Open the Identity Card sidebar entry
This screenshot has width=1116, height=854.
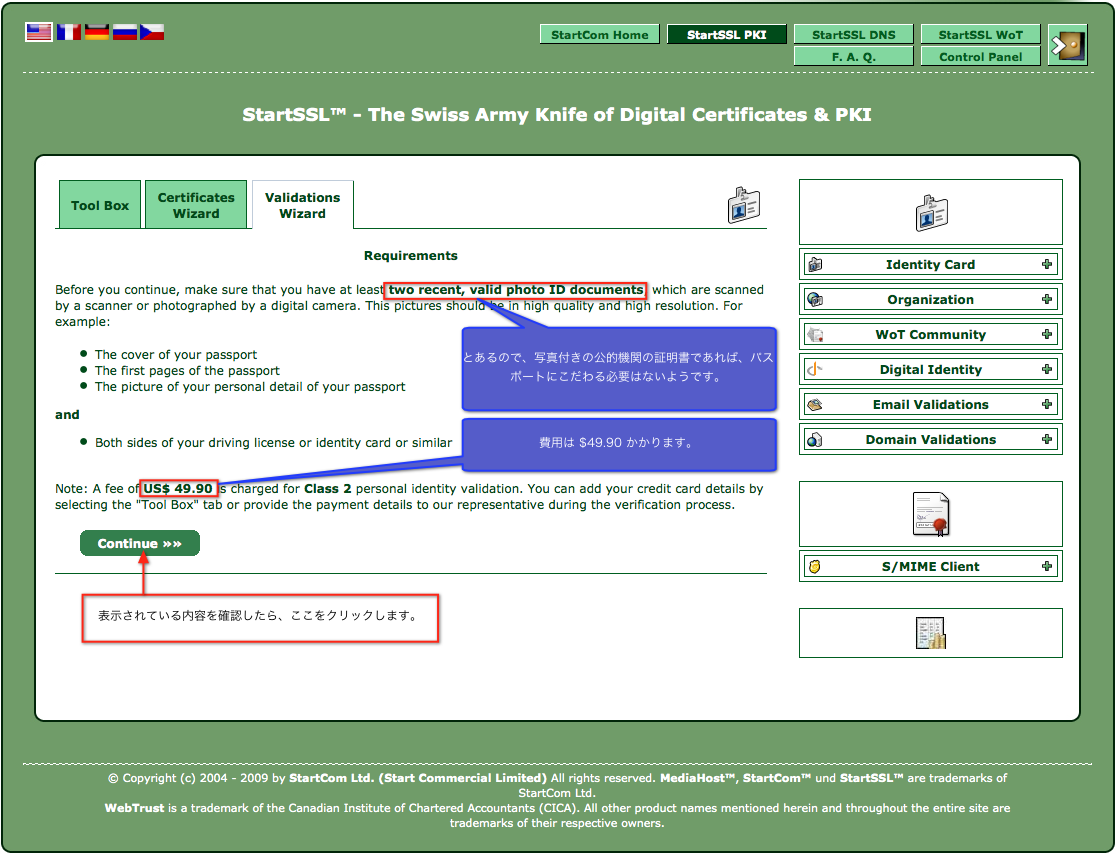[931, 265]
